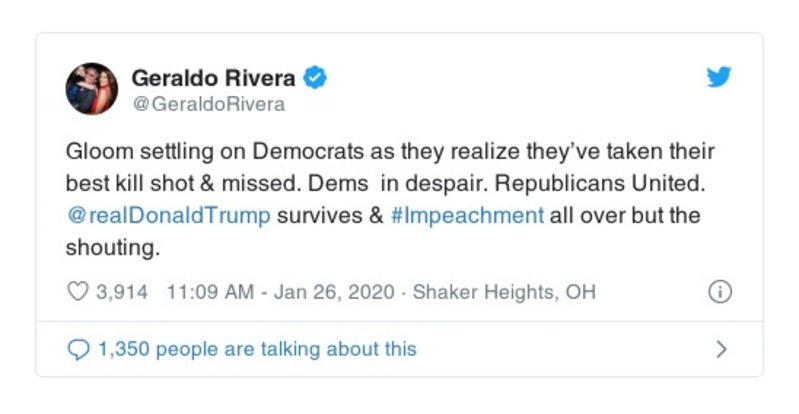Expand the conversation with the right chevron

[721, 349]
